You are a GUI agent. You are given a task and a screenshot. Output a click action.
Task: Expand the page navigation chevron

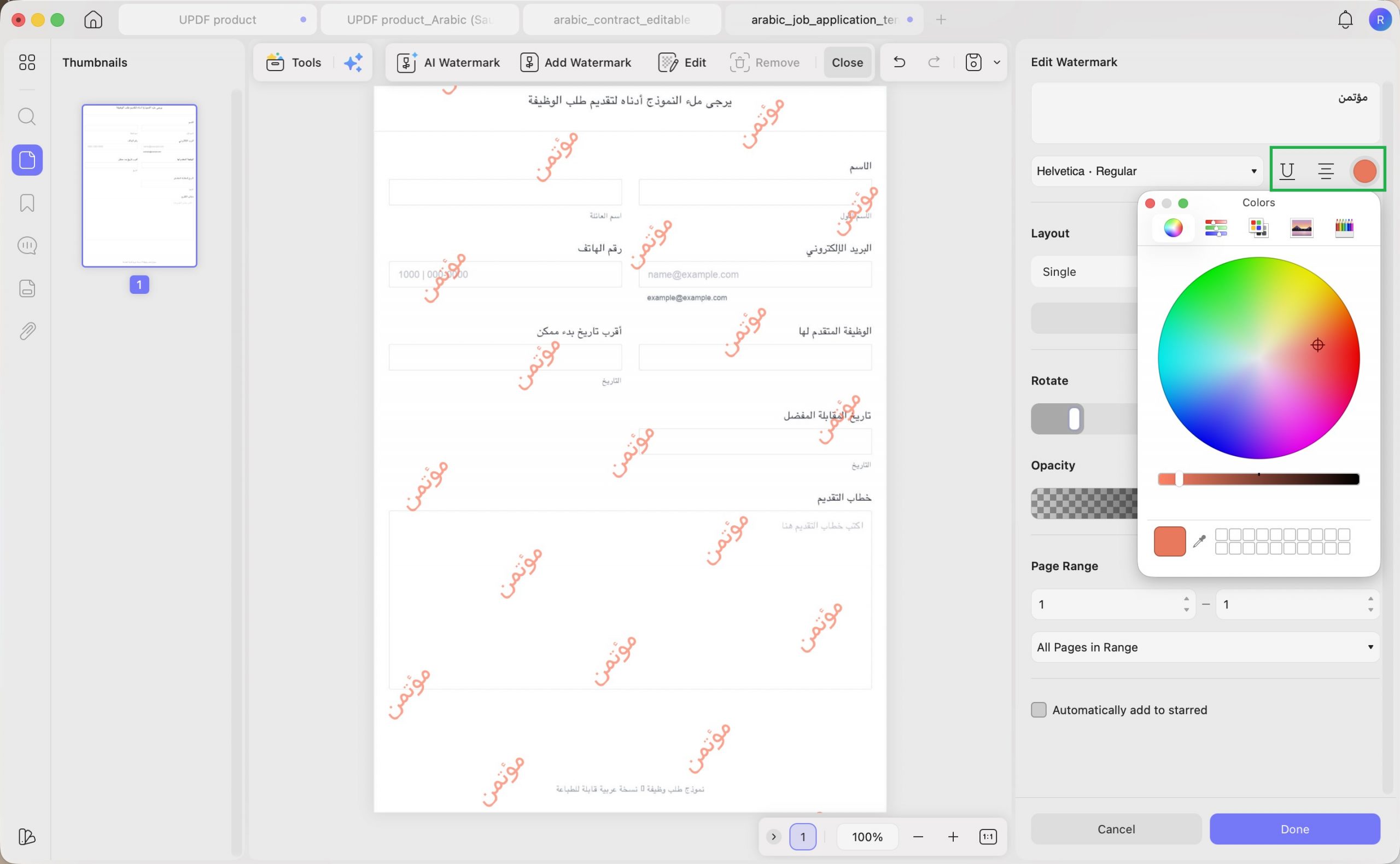(773, 837)
